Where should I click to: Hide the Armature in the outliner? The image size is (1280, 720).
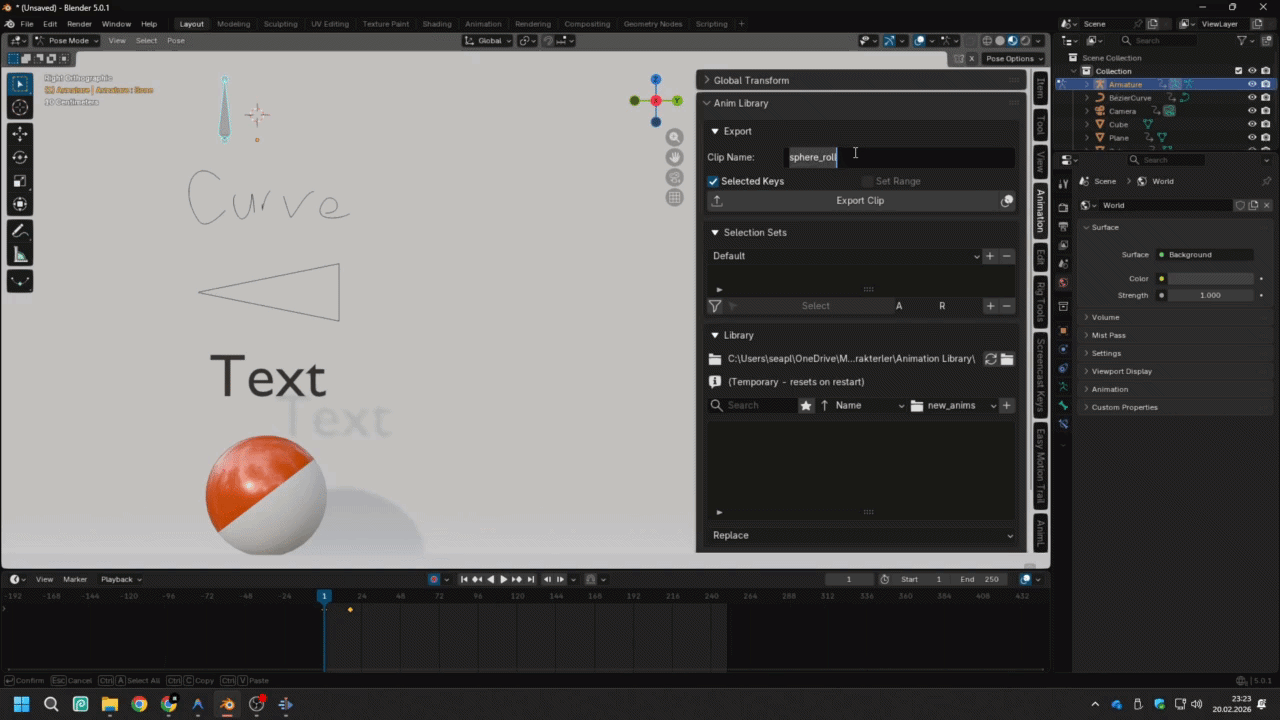tap(1251, 85)
